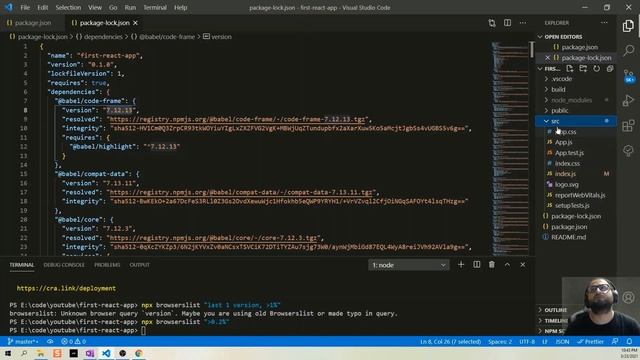Viewport: 640px width, 360px height.
Task: Open App.js in the explorer
Action: [564, 142]
